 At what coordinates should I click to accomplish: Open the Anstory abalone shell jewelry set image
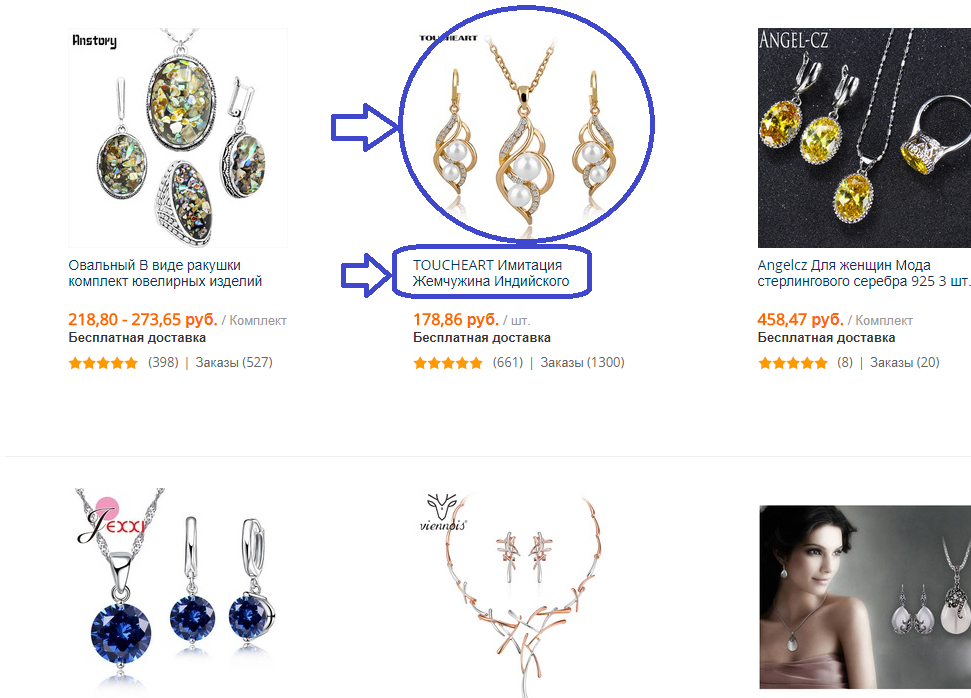[x=178, y=137]
